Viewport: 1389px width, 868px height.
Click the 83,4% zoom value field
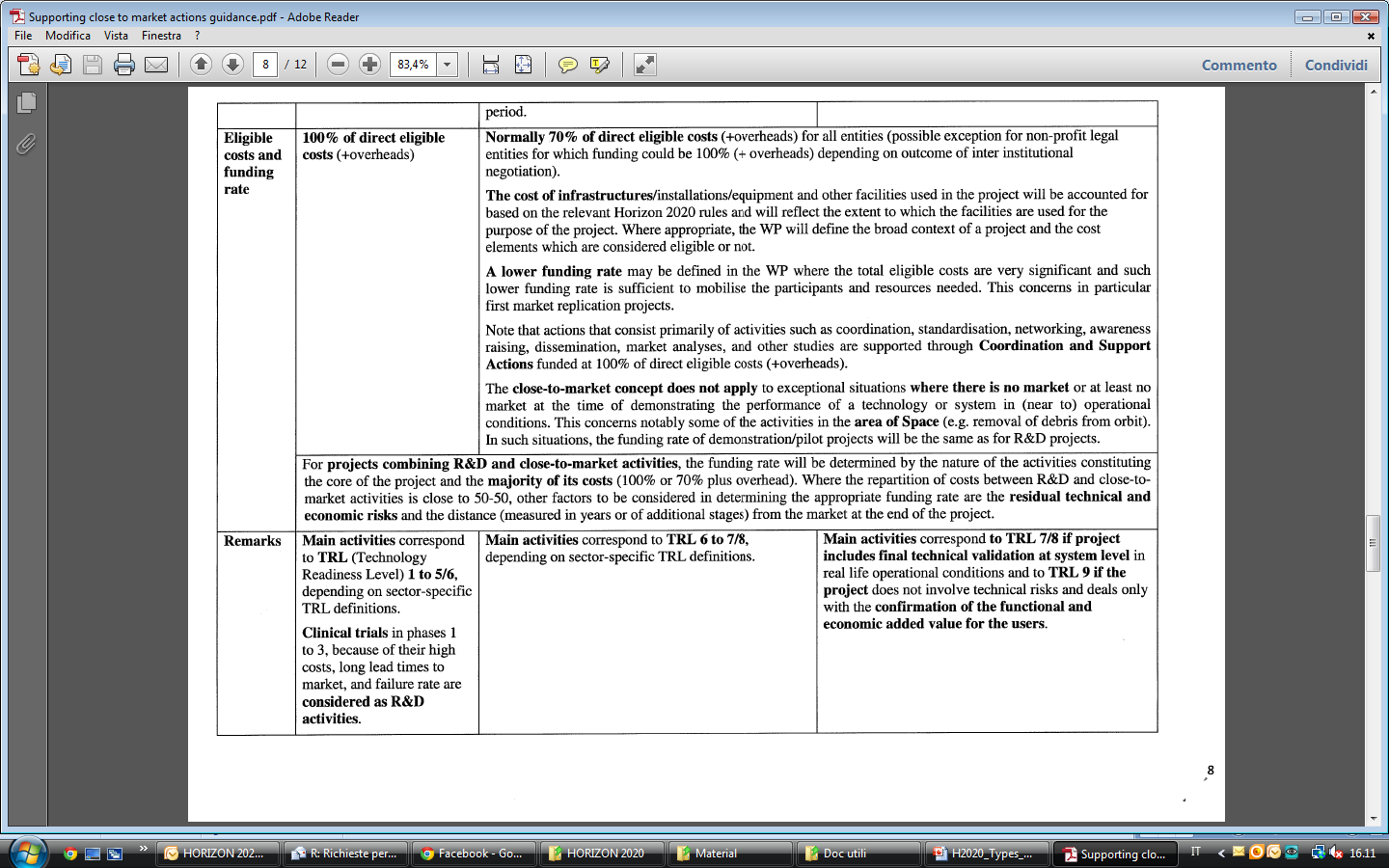coord(414,65)
